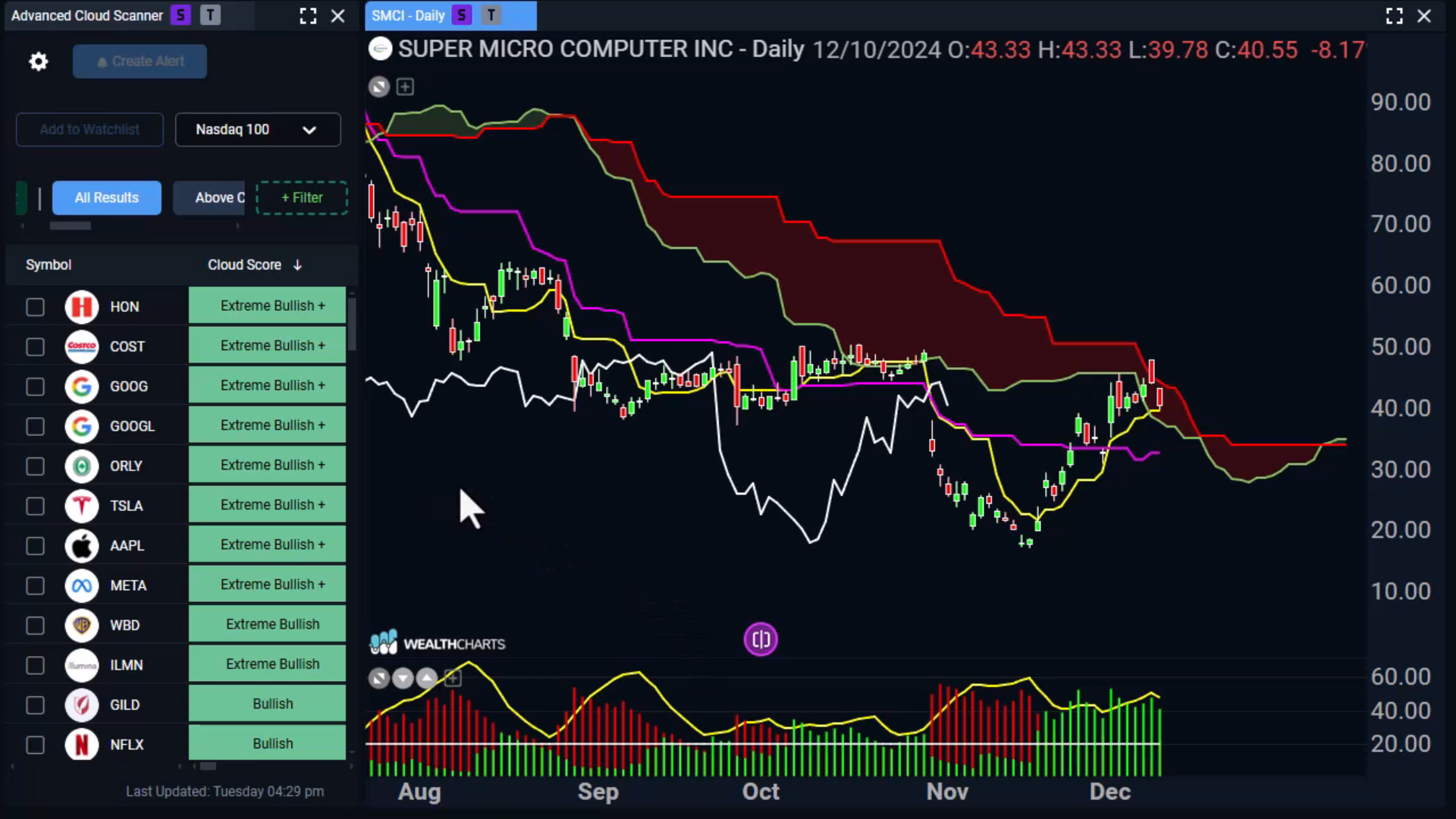Check the WBD row checkbox
The image size is (1456, 819).
[x=35, y=626]
